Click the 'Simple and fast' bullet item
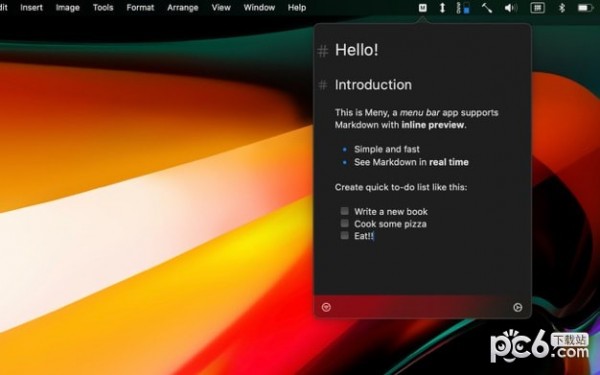 coord(387,149)
